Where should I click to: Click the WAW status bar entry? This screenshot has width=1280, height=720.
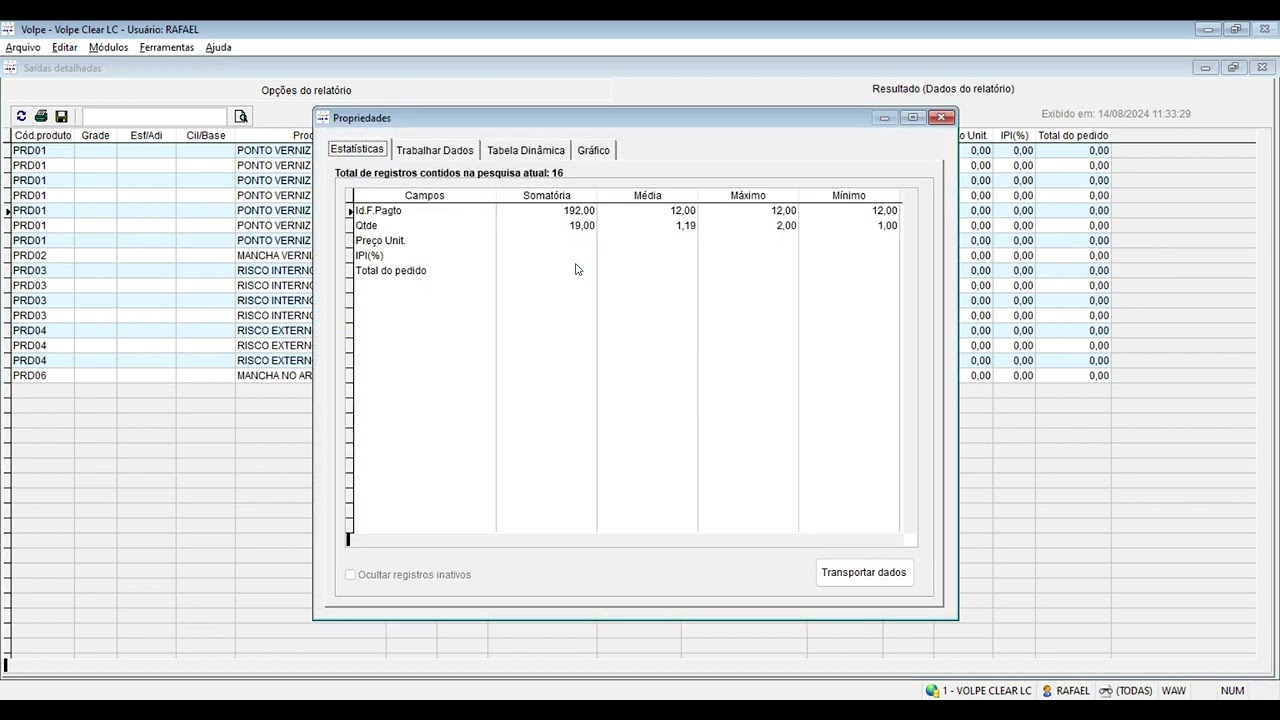(x=1173, y=691)
